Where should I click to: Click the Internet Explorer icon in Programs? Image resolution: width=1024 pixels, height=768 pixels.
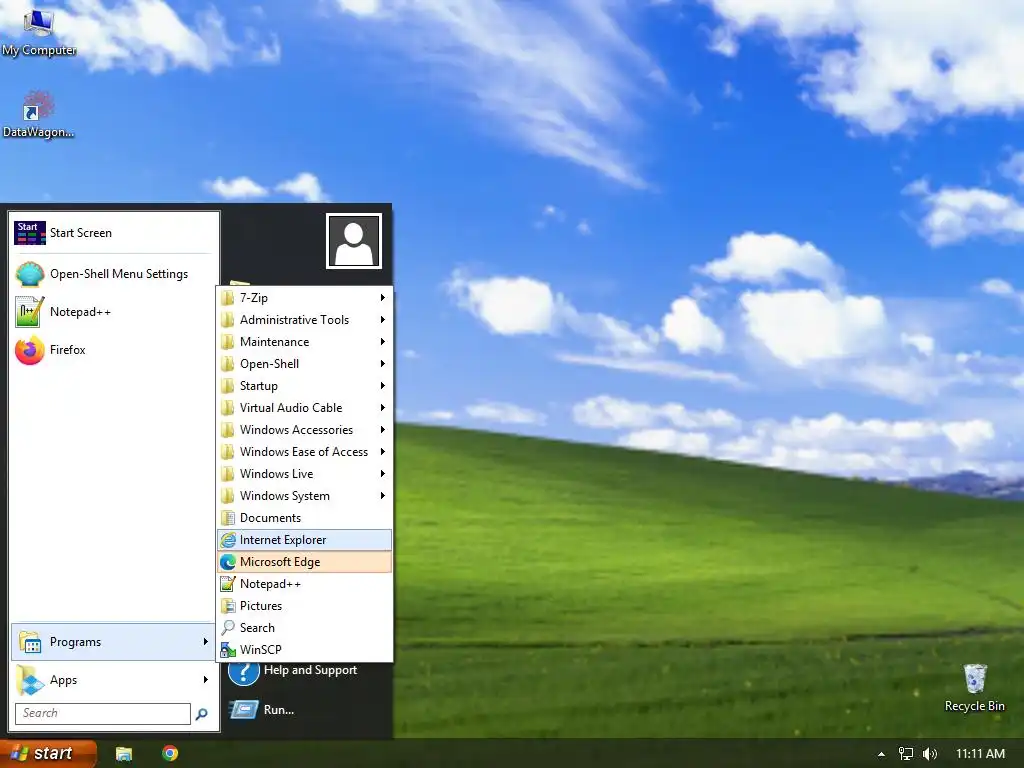(x=228, y=540)
